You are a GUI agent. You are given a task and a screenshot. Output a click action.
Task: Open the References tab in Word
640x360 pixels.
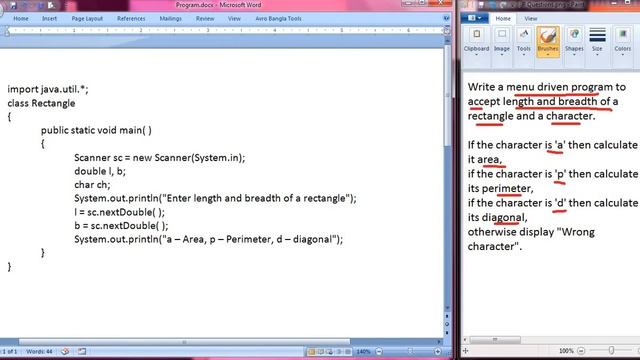tap(131, 18)
